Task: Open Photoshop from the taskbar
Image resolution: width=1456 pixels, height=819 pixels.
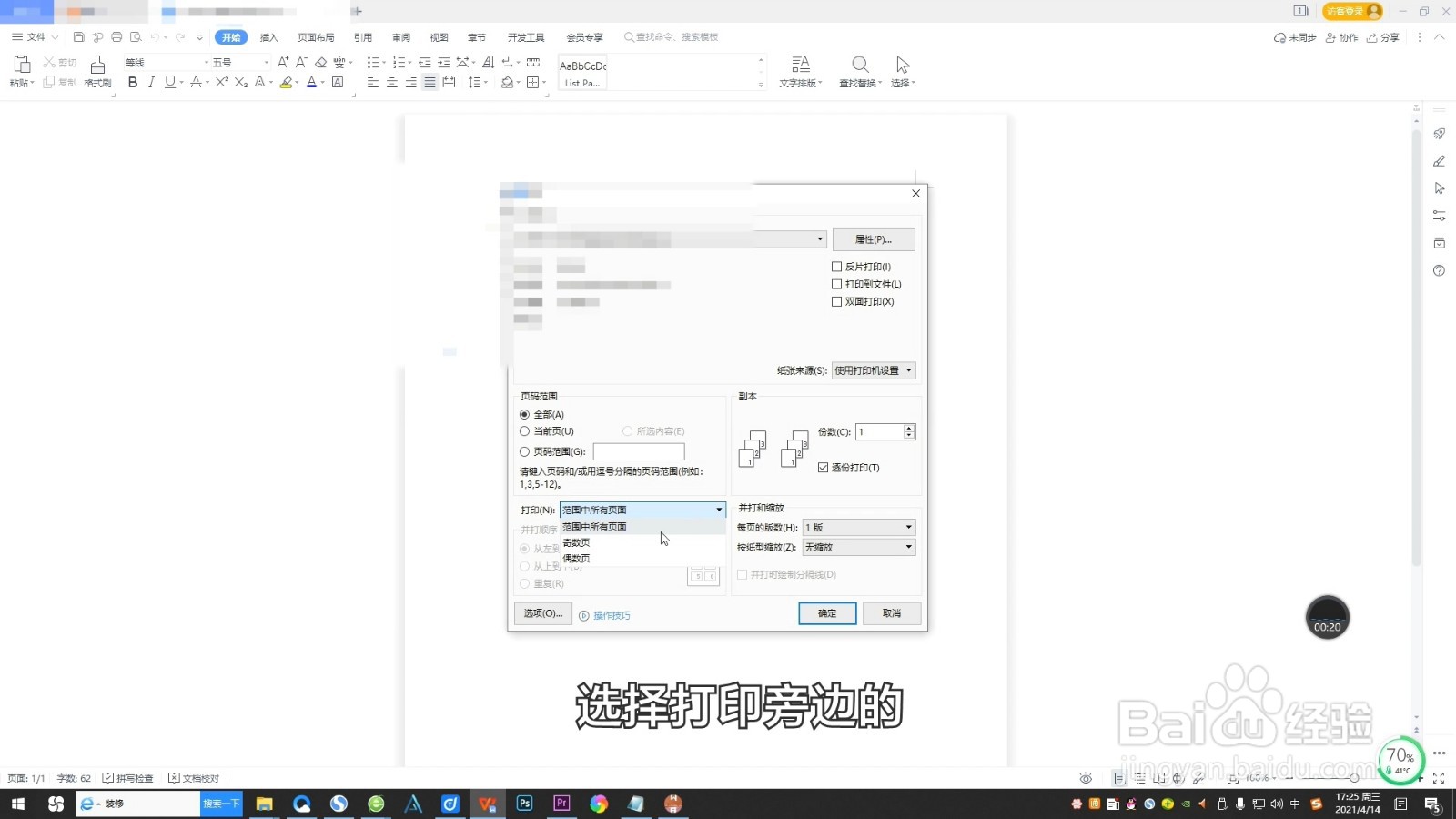Action: (x=524, y=804)
